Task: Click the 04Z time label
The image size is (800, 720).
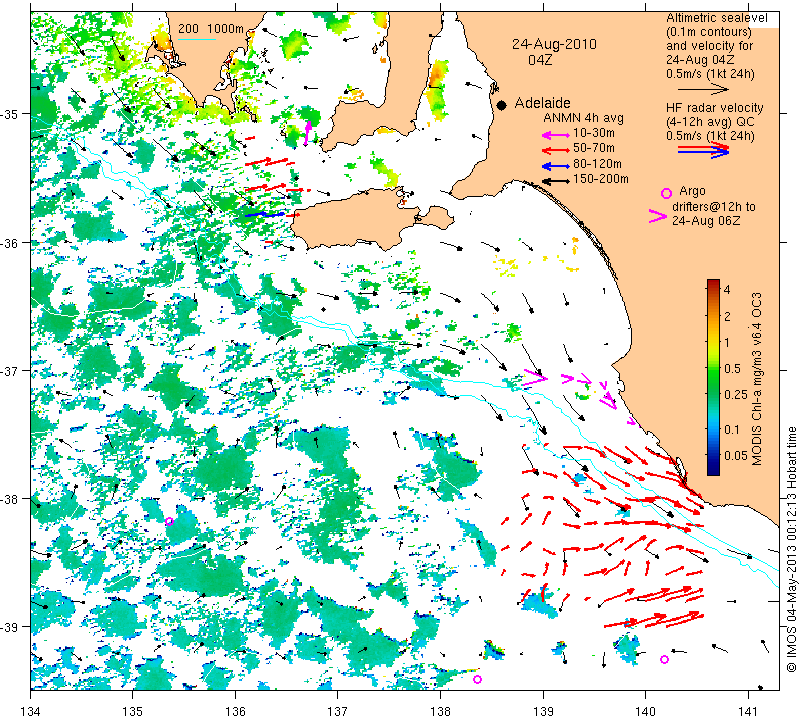Action: (x=540, y=60)
